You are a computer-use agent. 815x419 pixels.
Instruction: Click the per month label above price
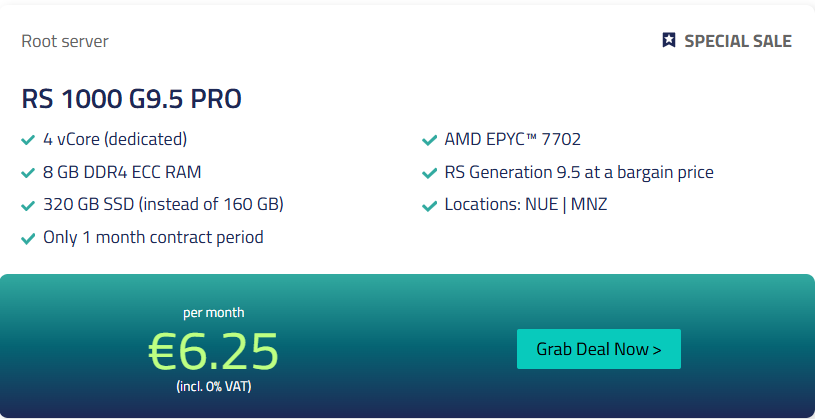pyautogui.click(x=213, y=312)
